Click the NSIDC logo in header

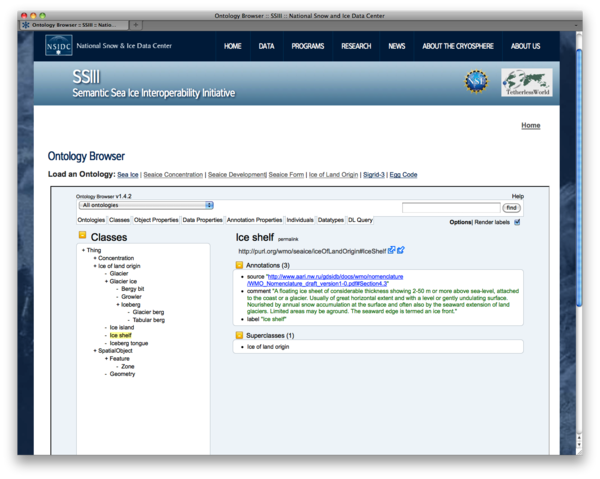[x=59, y=46]
